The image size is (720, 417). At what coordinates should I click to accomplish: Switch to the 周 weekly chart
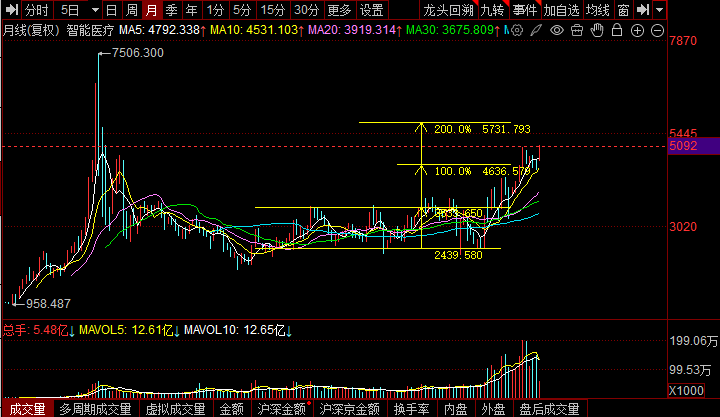tap(132, 10)
